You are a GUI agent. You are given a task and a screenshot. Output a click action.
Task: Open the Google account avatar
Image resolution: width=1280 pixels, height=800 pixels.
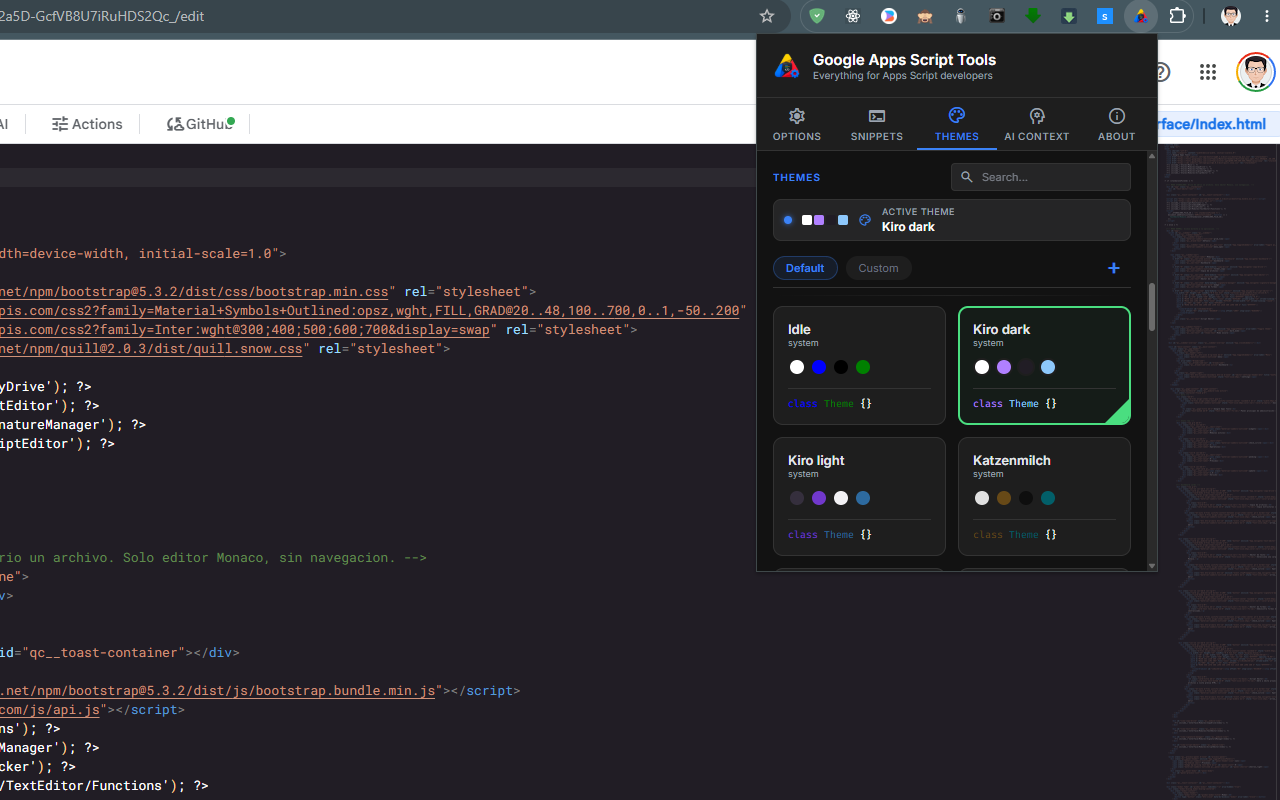tap(1256, 72)
